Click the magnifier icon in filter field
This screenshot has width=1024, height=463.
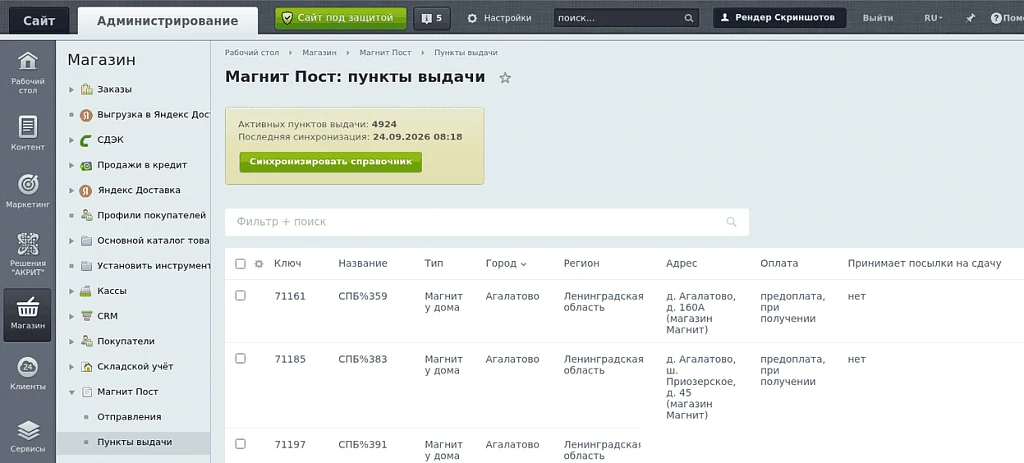pyautogui.click(x=731, y=222)
